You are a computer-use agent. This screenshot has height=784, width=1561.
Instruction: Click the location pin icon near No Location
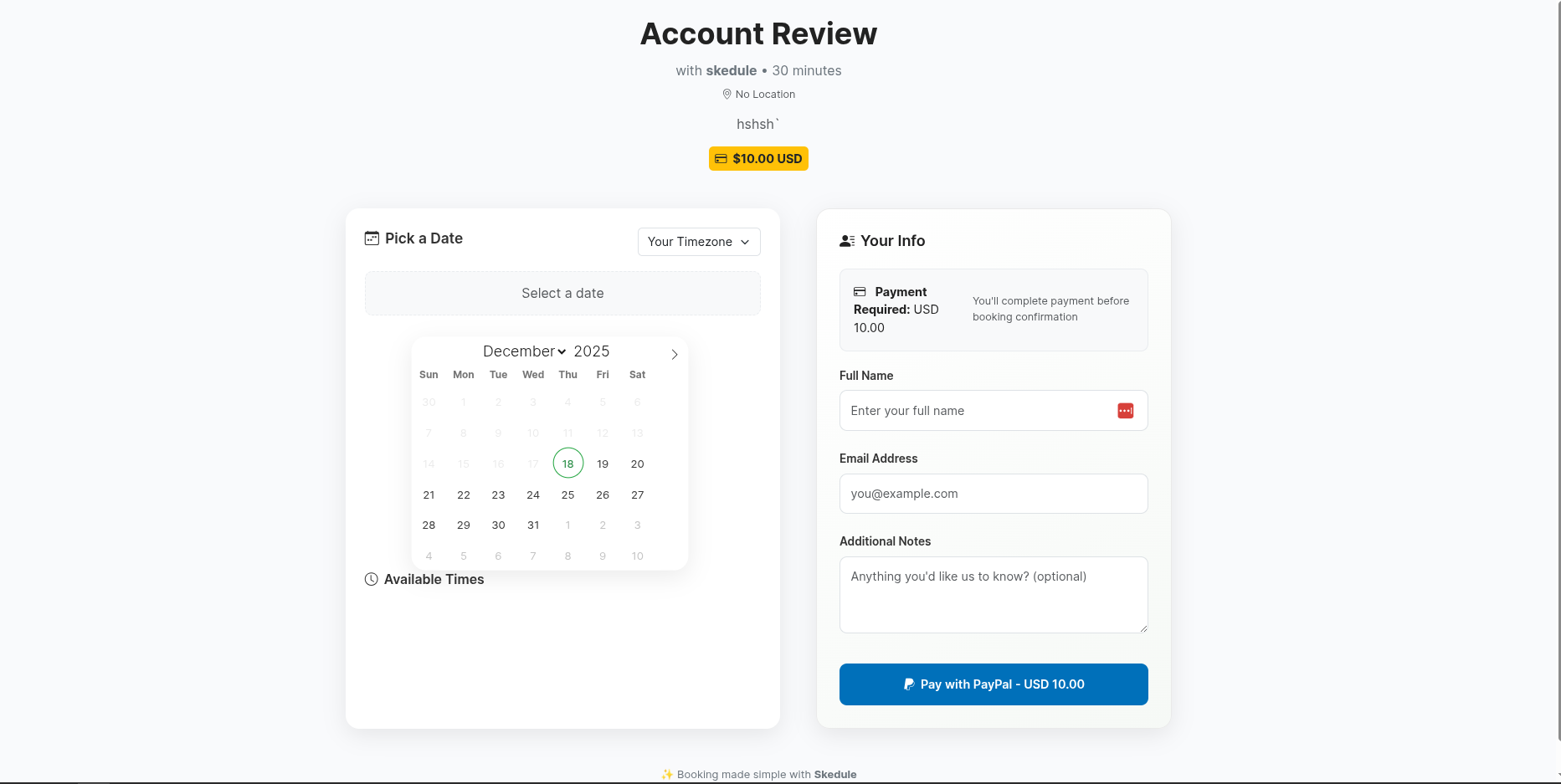click(727, 94)
